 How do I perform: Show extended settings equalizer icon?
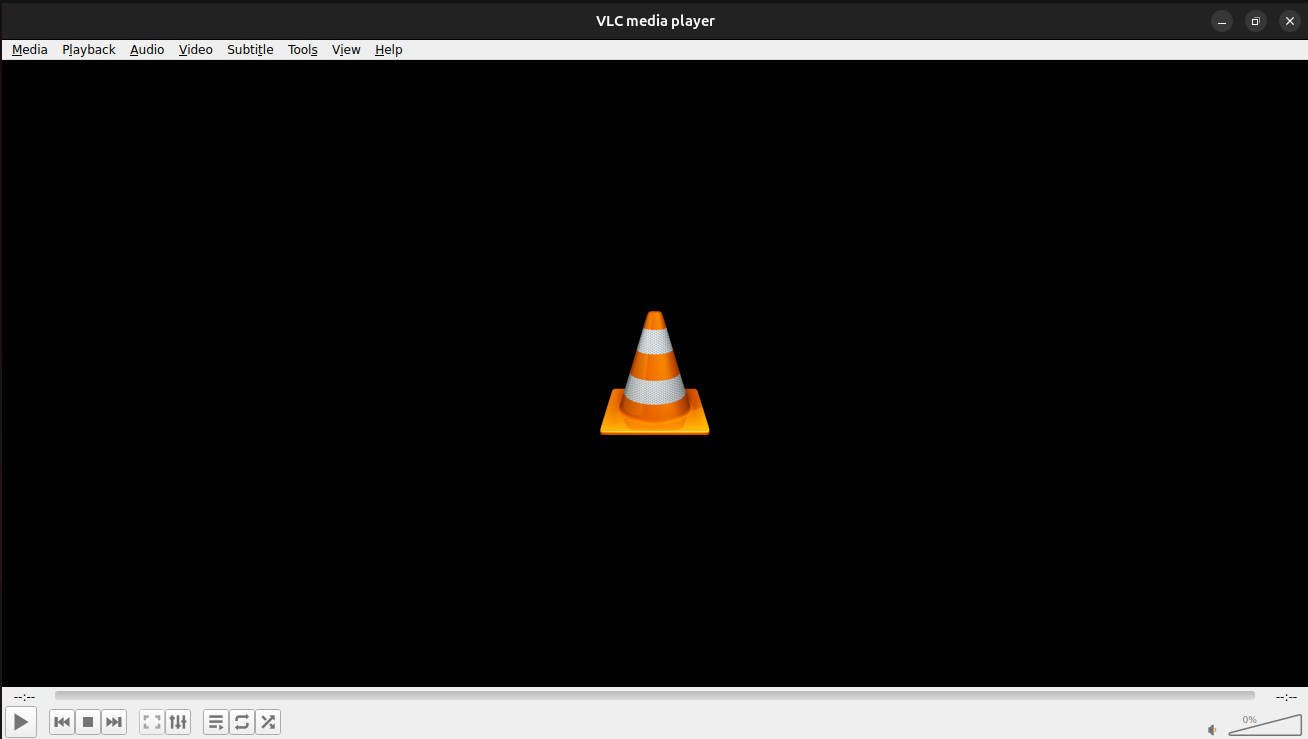tap(177, 721)
